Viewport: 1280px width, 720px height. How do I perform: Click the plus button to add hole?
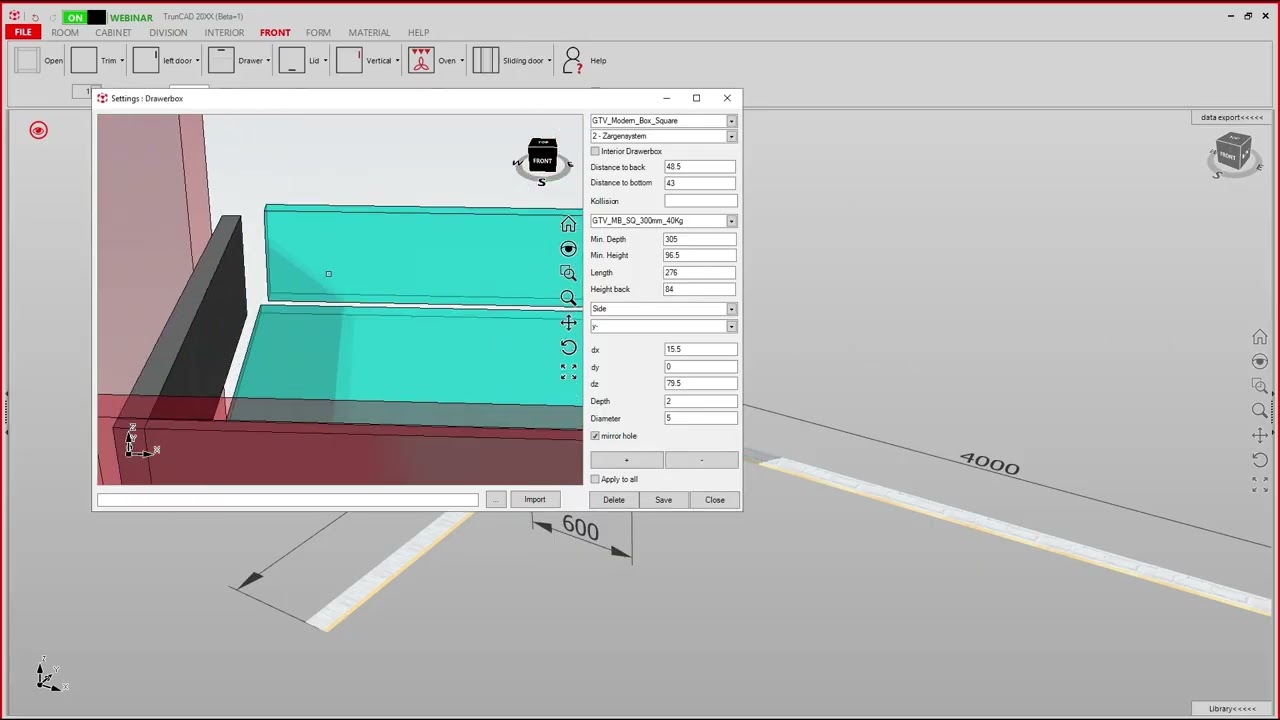coord(627,460)
